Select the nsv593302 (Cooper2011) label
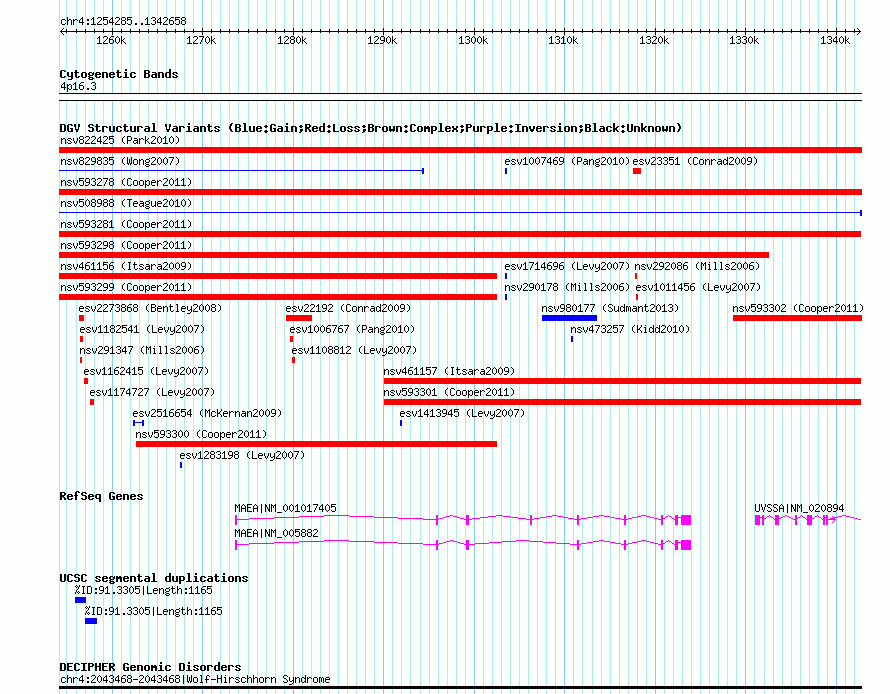Screen dimensions: 890x694 [x=798, y=308]
